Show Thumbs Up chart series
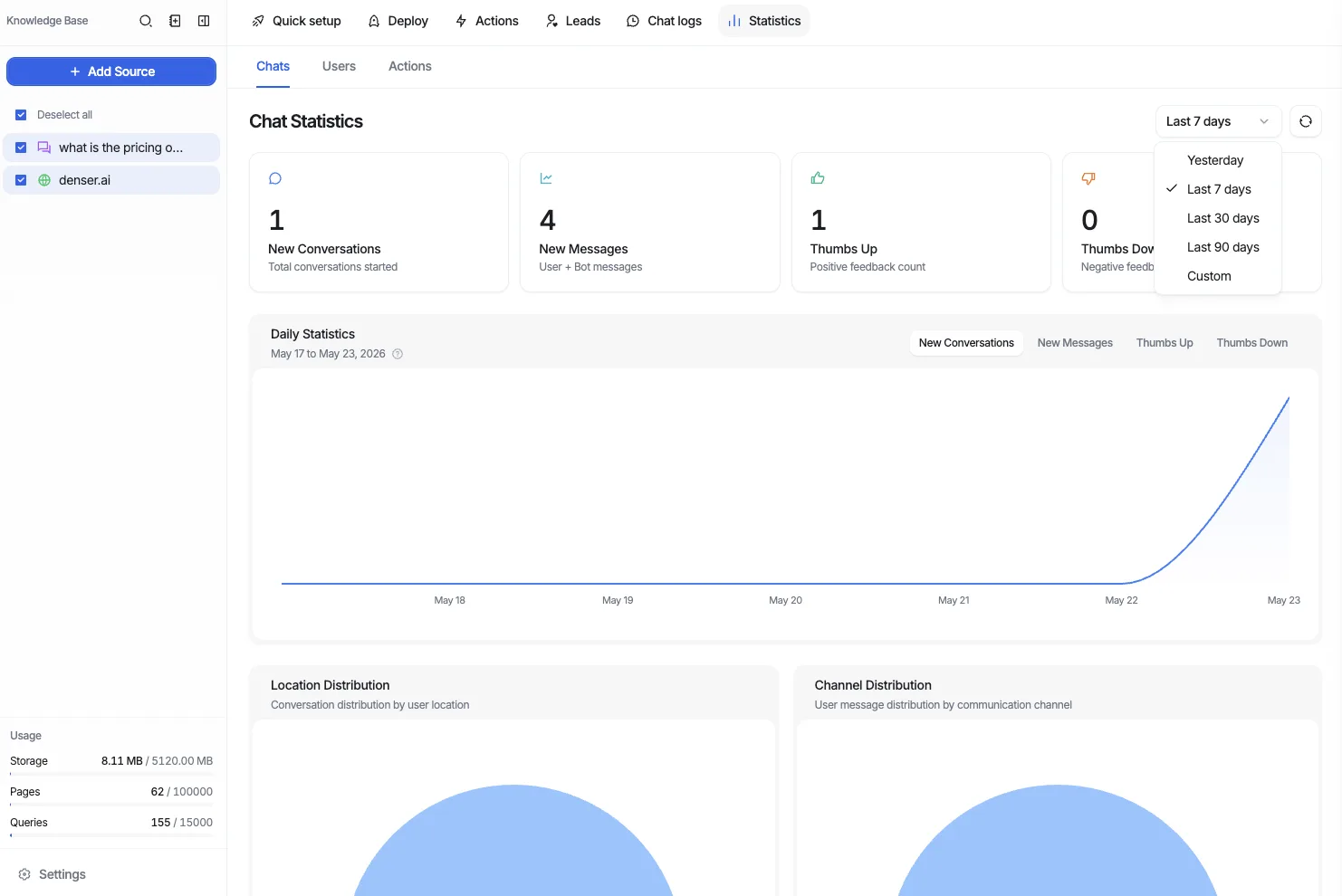The width and height of the screenshot is (1342, 896). (x=1165, y=343)
